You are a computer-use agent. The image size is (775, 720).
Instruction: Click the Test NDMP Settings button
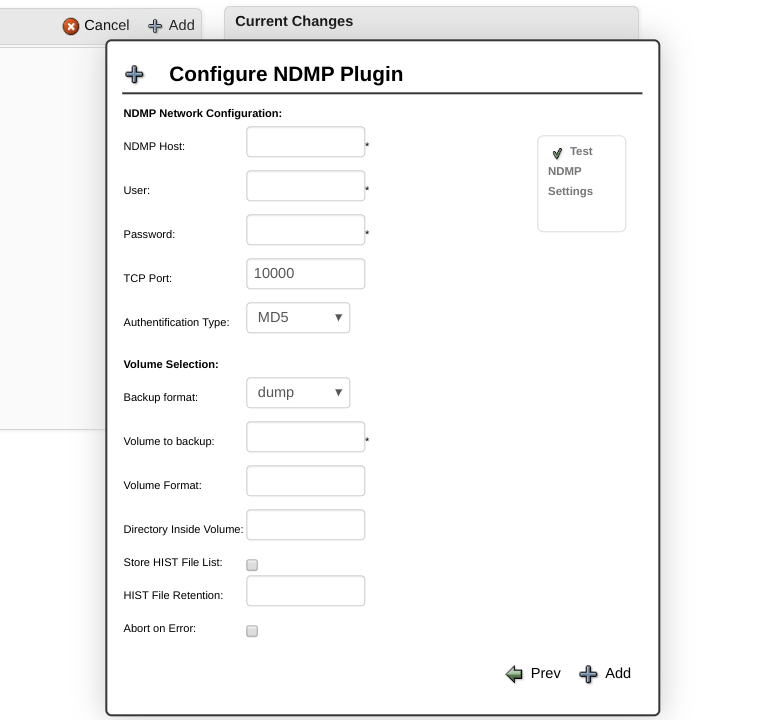point(582,183)
